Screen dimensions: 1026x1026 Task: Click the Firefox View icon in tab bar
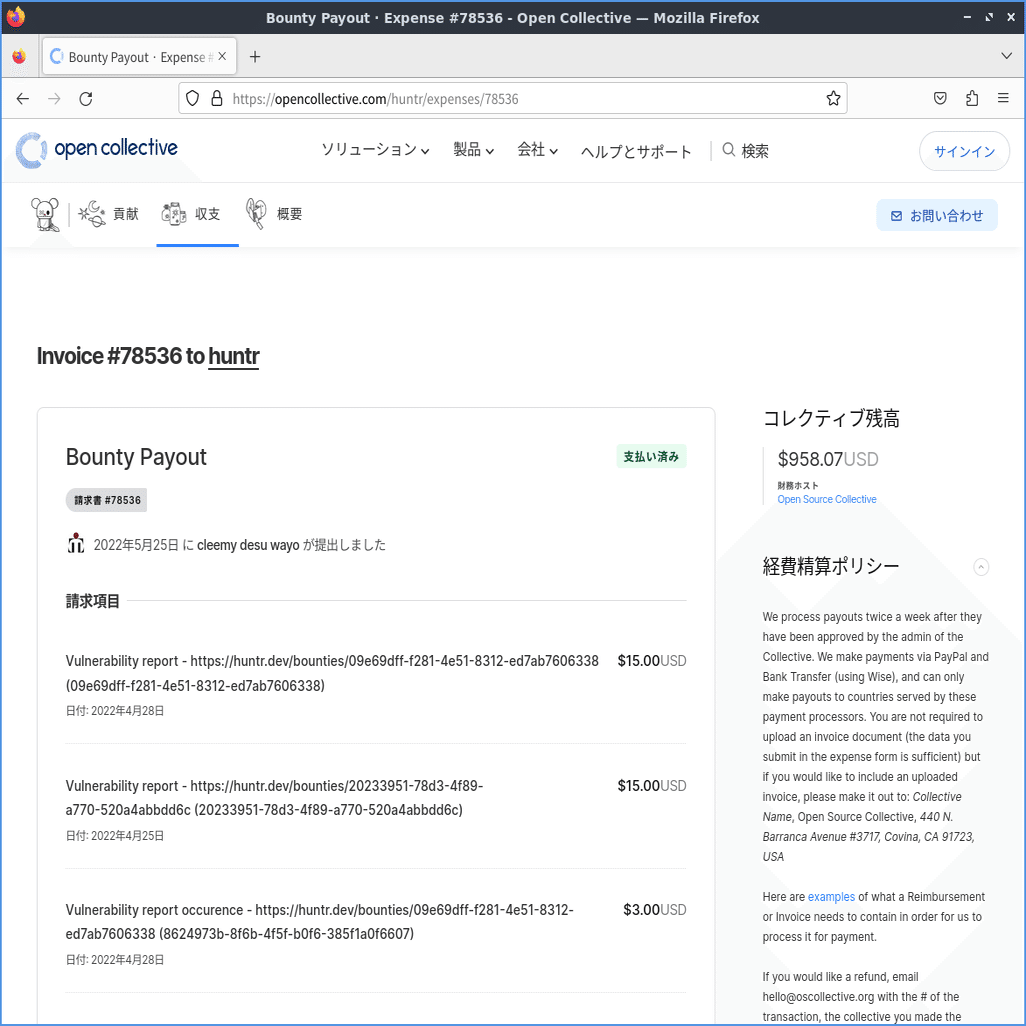[19, 57]
